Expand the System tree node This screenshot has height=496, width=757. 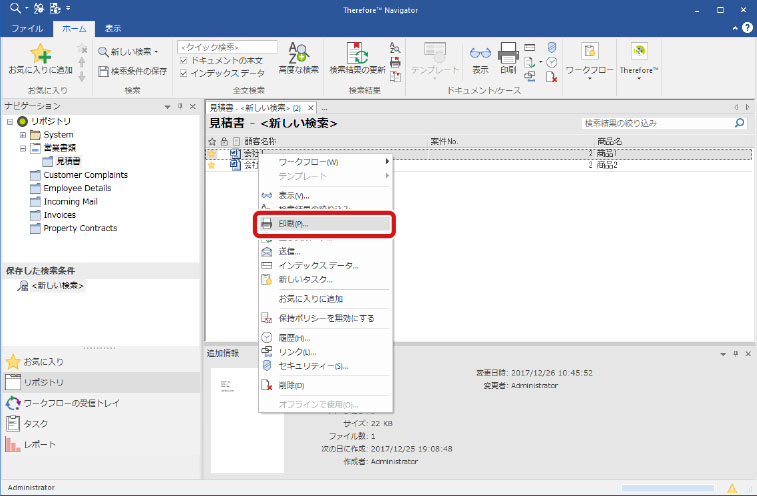click(22, 135)
